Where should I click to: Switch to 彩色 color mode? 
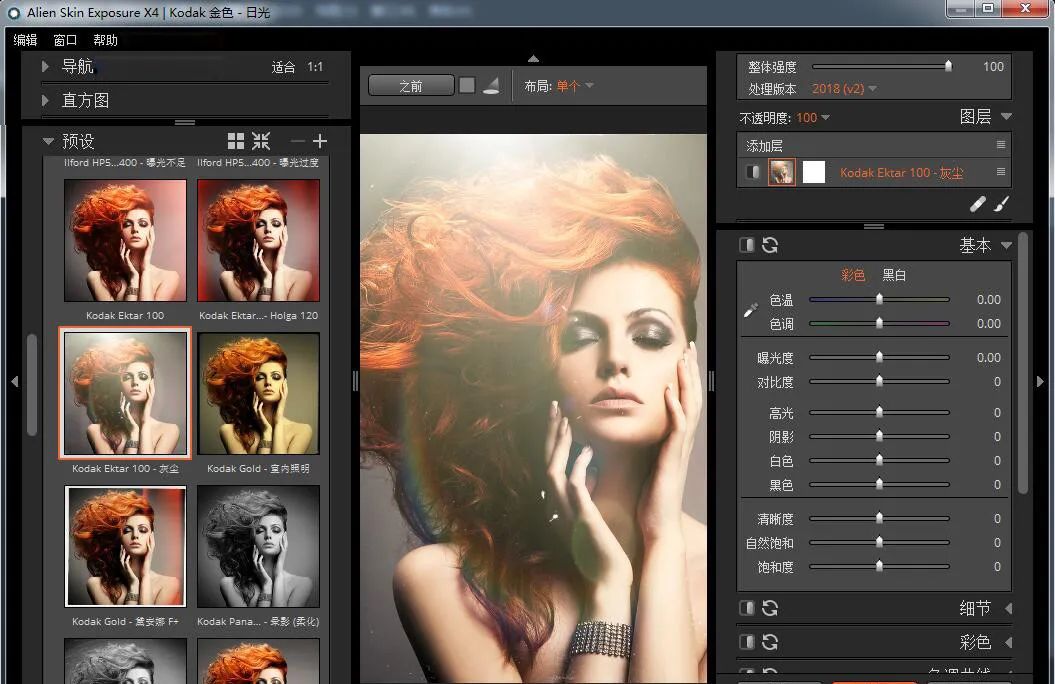[852, 275]
